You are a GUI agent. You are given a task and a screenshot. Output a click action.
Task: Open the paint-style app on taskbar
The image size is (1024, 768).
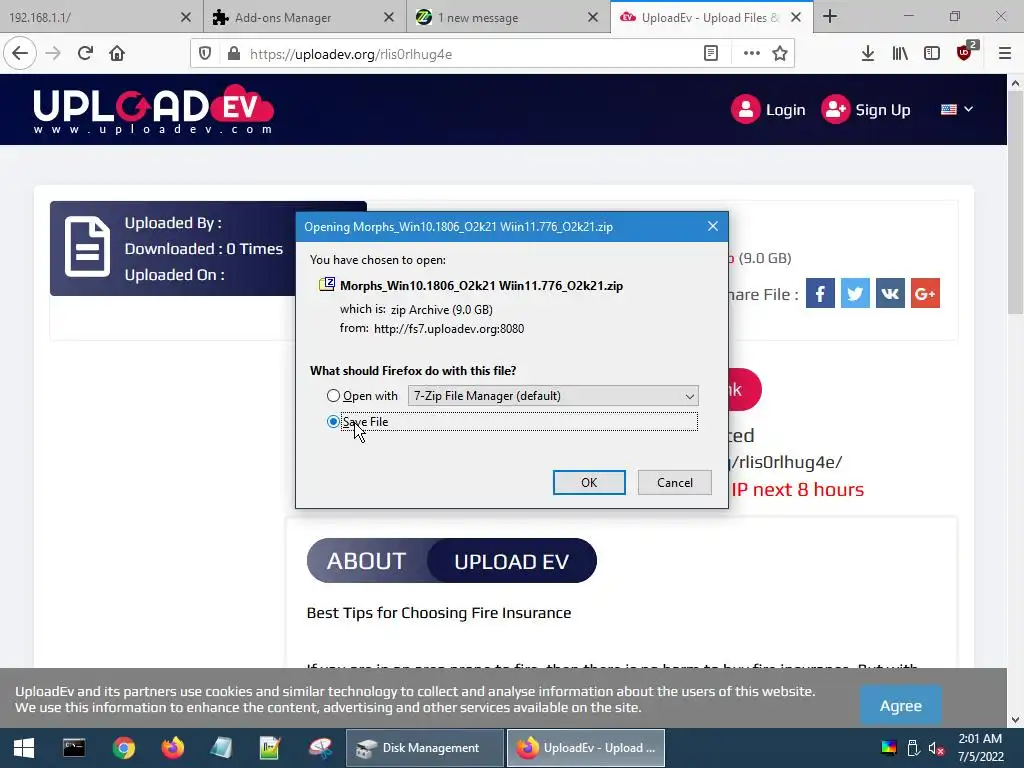(320, 748)
